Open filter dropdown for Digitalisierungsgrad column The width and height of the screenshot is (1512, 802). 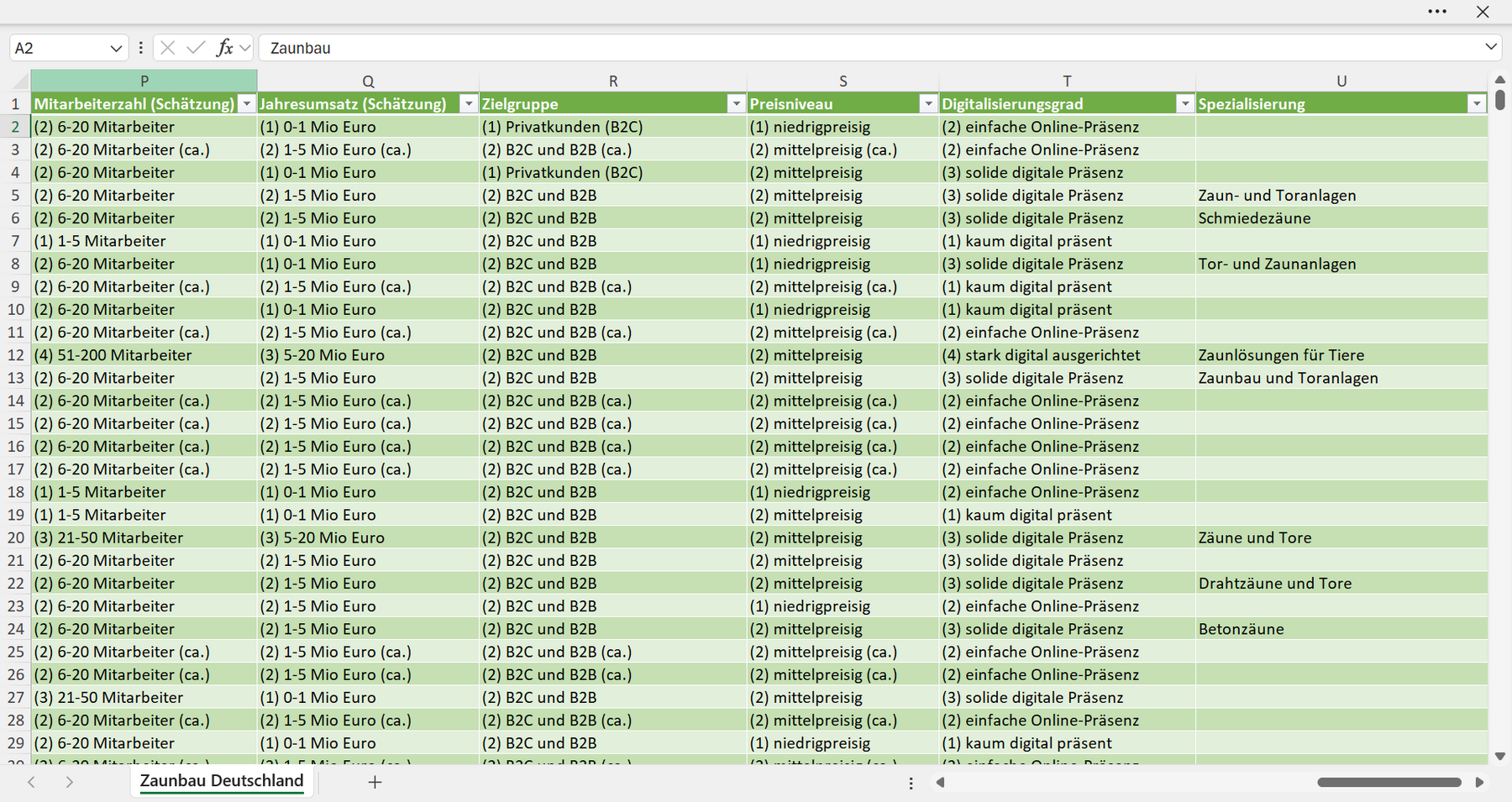(1185, 104)
